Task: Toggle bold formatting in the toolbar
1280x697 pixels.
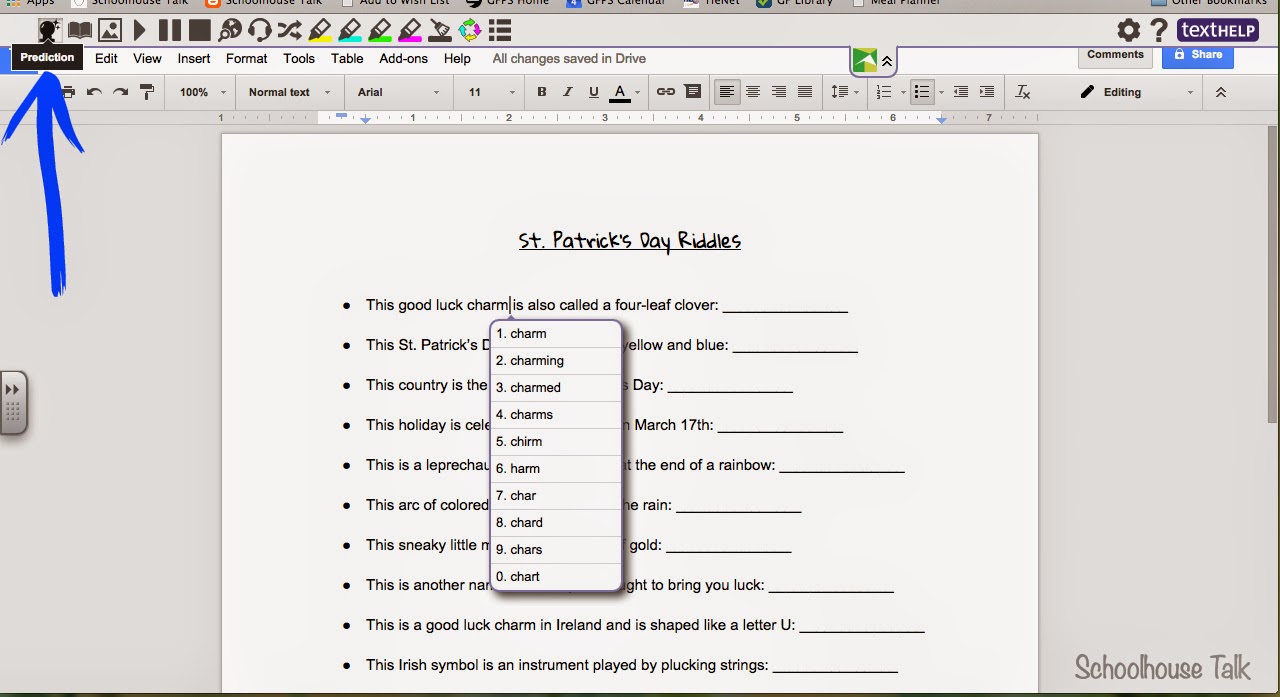Action: pos(541,91)
